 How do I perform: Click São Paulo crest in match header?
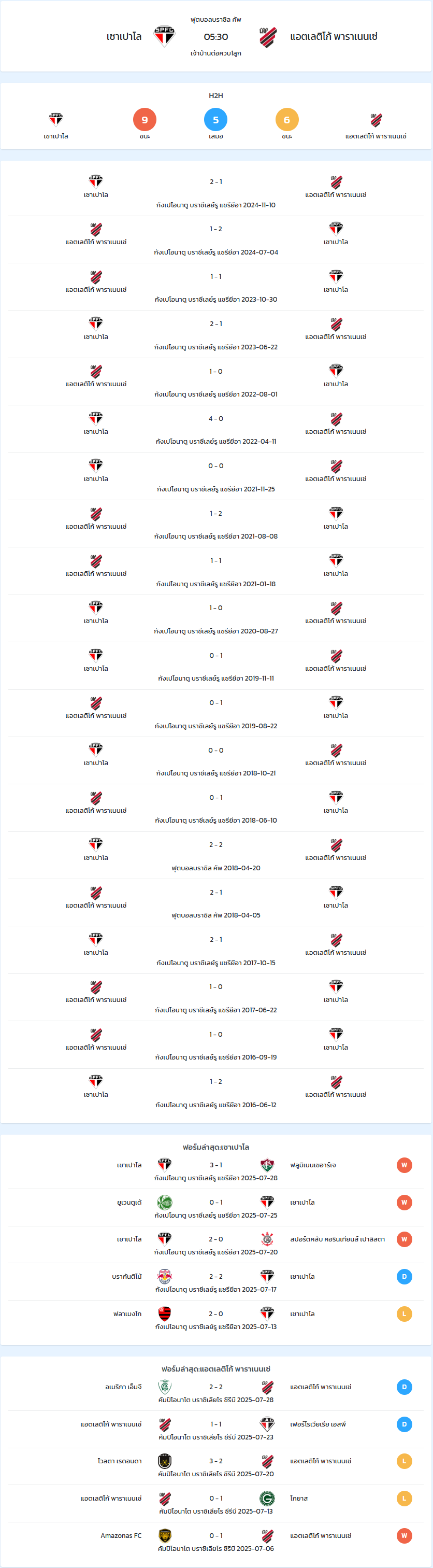point(164,36)
